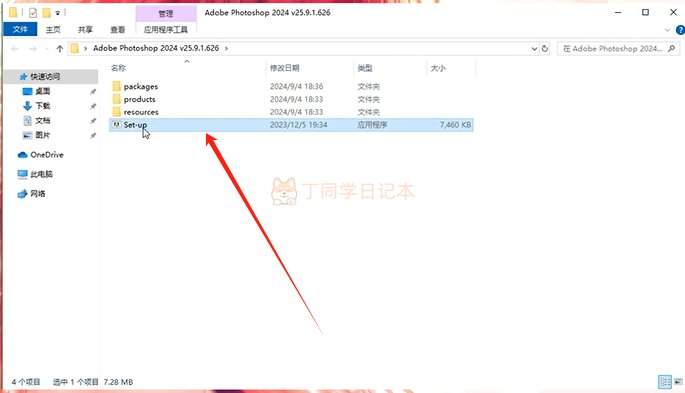Click the refresh button next to address bar
Screen dimensions: 685x393
[x=545, y=48]
